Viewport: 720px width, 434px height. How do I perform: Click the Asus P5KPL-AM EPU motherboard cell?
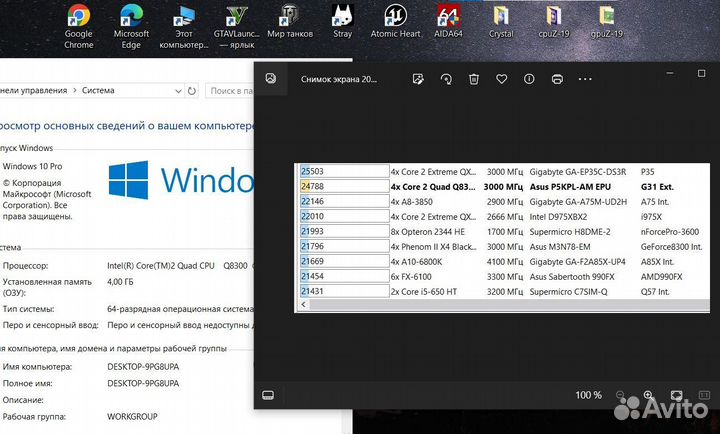point(570,187)
